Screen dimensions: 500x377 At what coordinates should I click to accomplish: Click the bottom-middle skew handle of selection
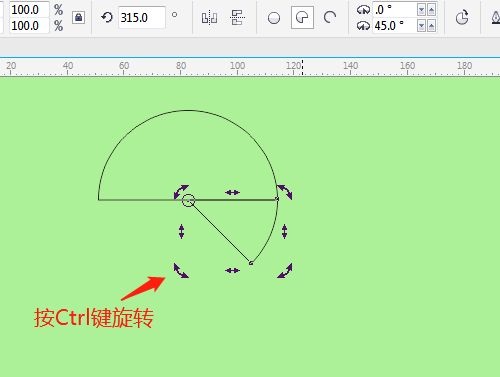click(x=232, y=270)
